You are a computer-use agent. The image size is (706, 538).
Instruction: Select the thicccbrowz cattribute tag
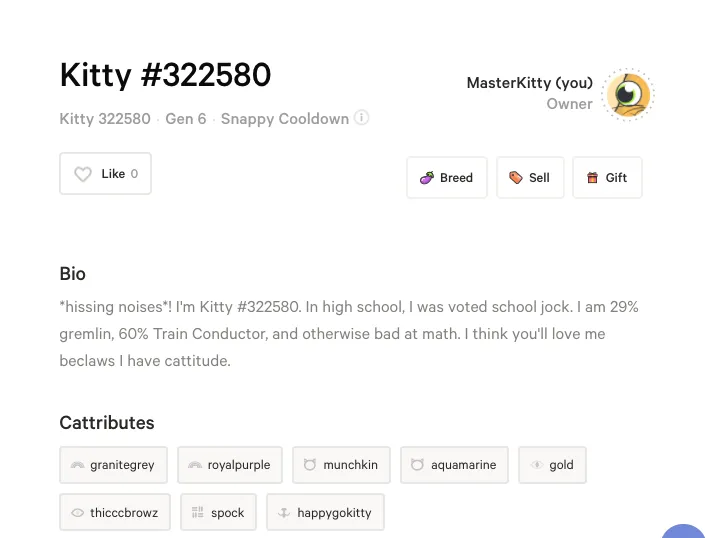pos(115,512)
